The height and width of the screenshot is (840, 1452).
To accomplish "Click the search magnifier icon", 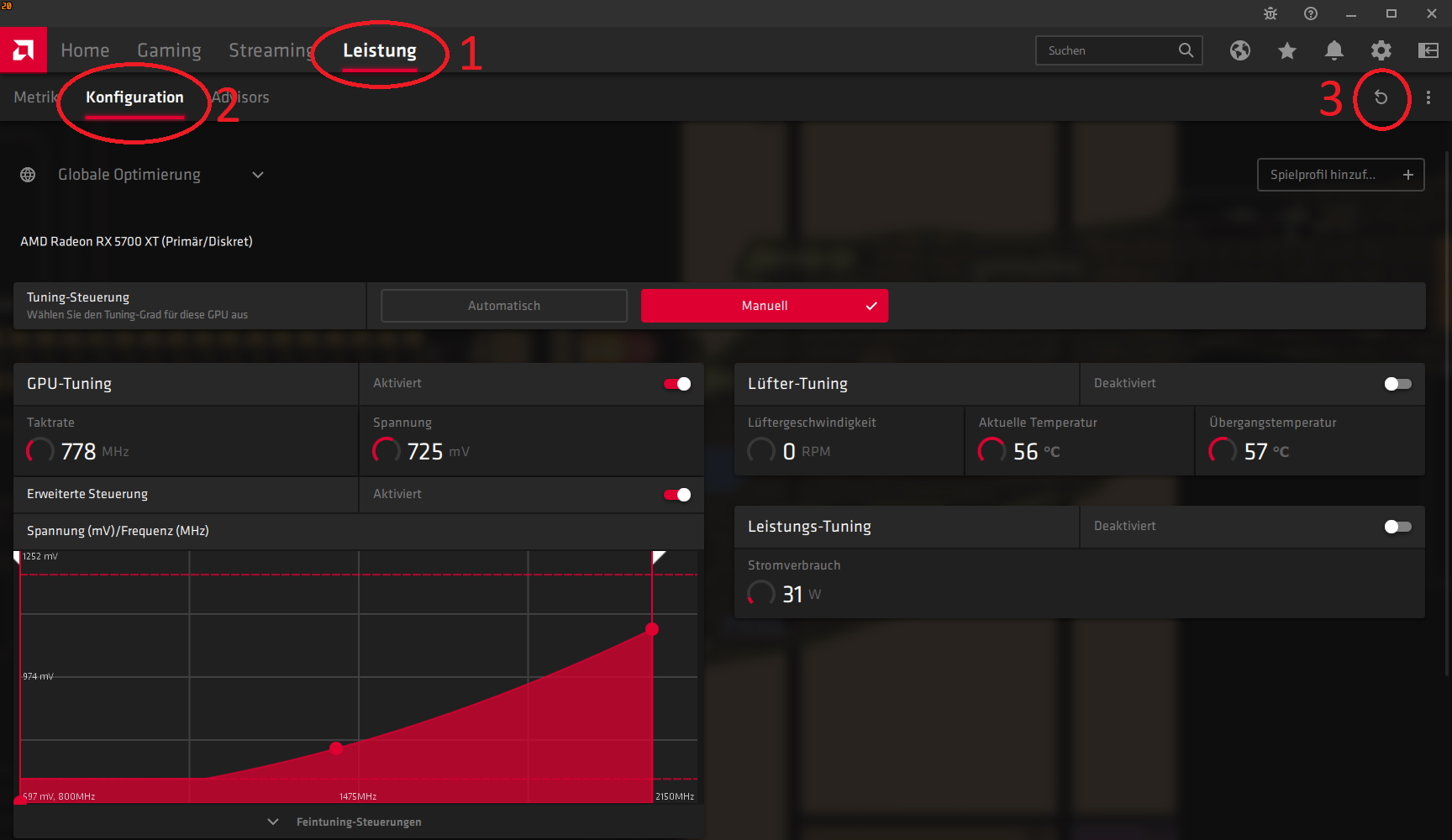I will coord(1186,50).
